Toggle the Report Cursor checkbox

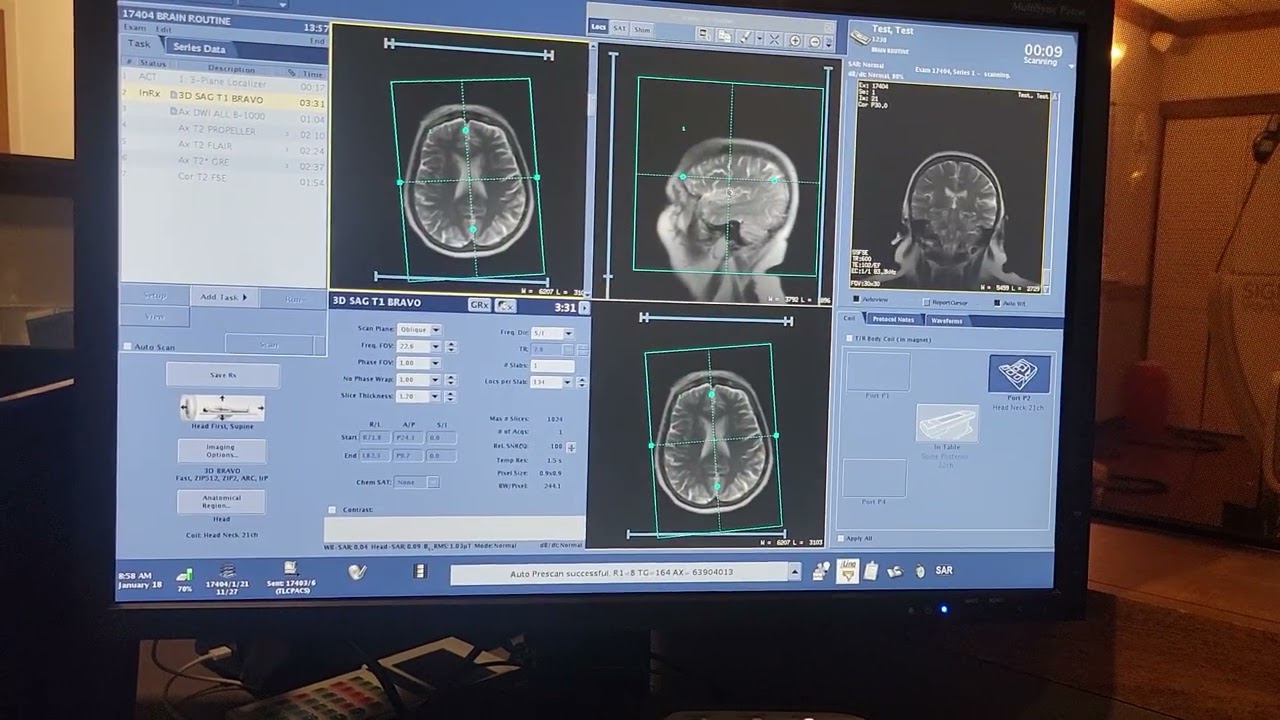[926, 302]
